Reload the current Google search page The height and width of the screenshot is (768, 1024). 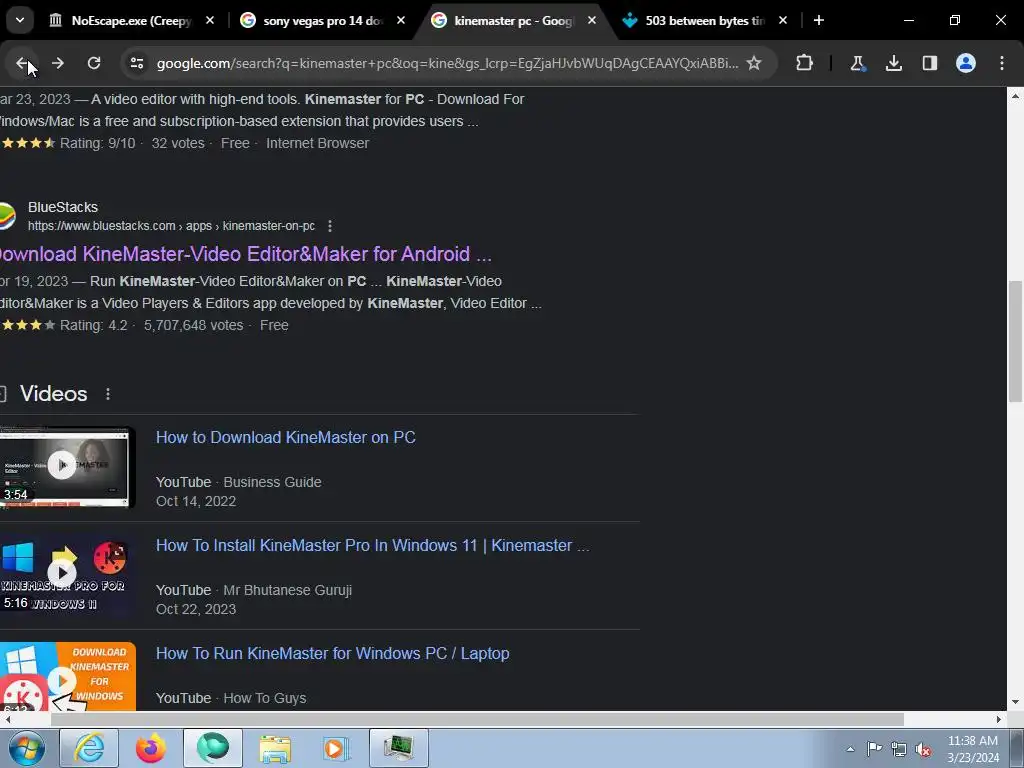pyautogui.click(x=94, y=63)
